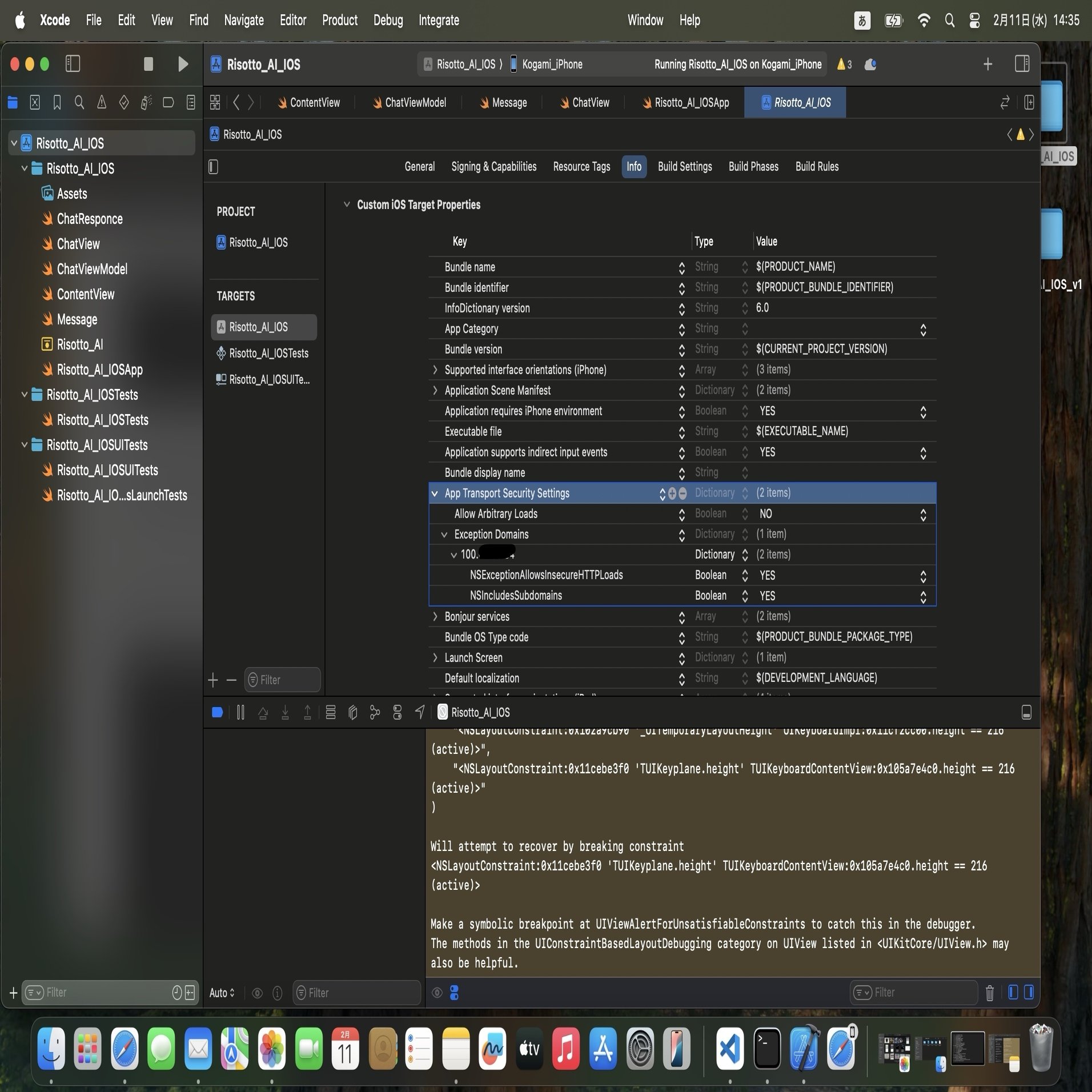Select the Risotto_AI_IOSTests target
The height and width of the screenshot is (1092, 1092).
[263, 354]
